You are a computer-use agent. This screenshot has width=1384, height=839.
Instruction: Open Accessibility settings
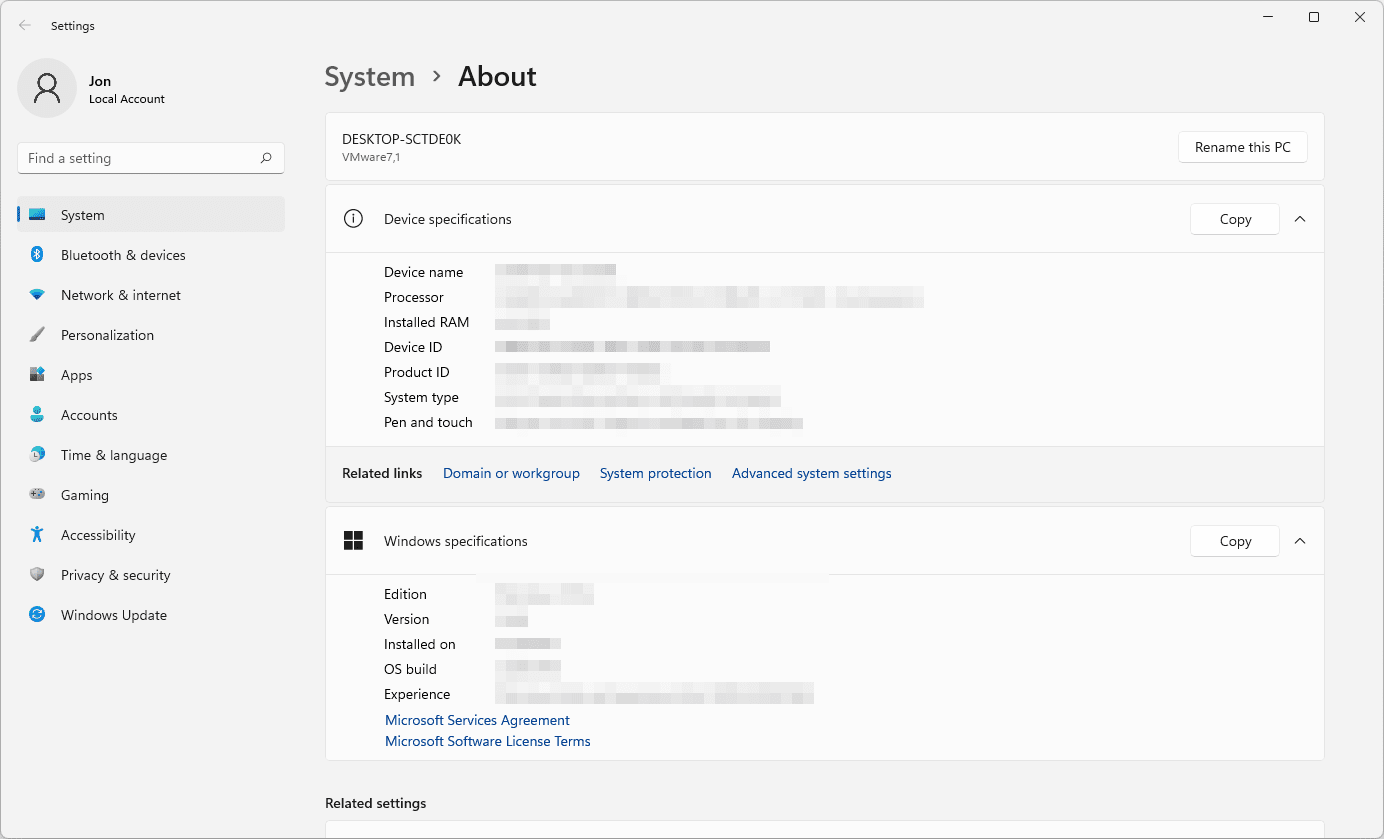click(x=151, y=535)
